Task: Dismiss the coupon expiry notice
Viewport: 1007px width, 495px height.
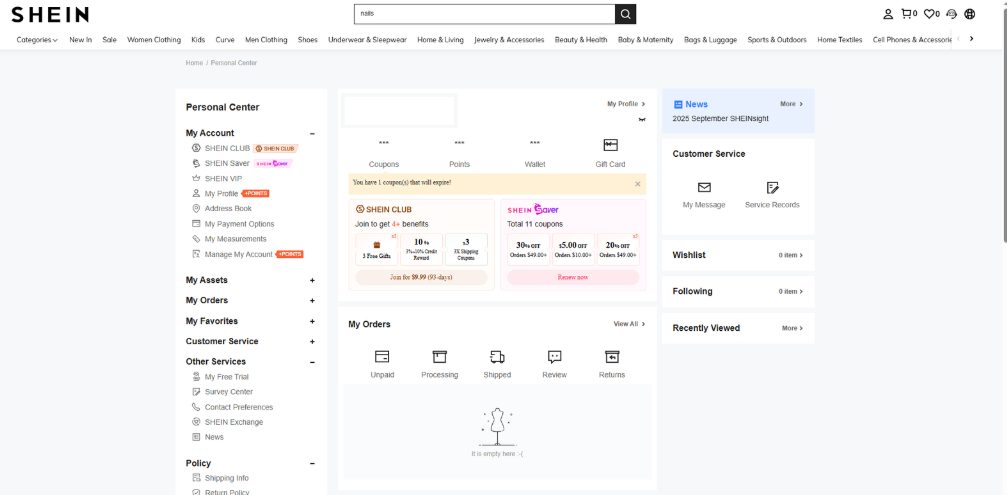Action: (x=638, y=184)
